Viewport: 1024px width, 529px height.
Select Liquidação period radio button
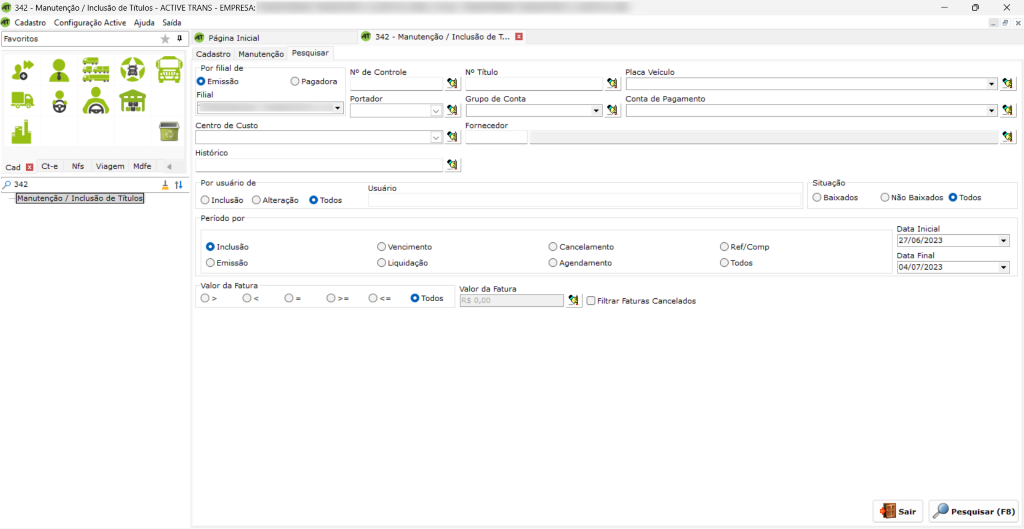pos(381,263)
